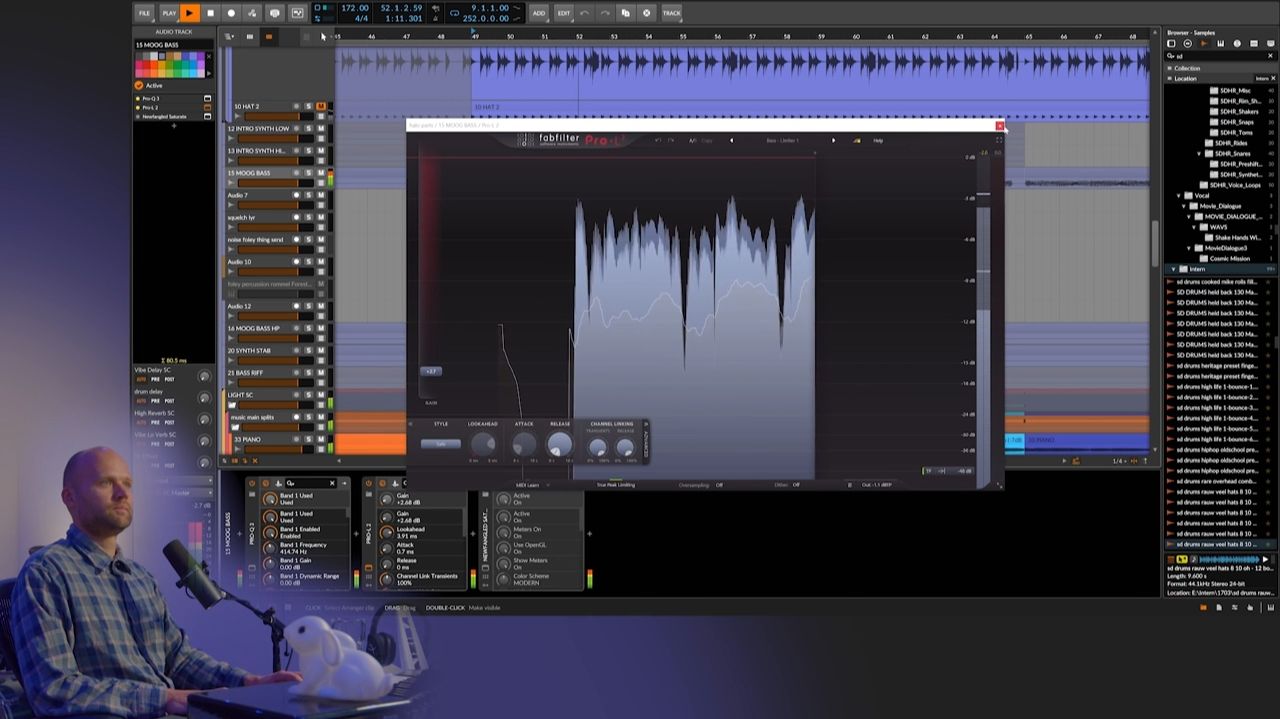1280x719 pixels.
Task: Click the undo arrow in top toolbar
Action: [585, 13]
